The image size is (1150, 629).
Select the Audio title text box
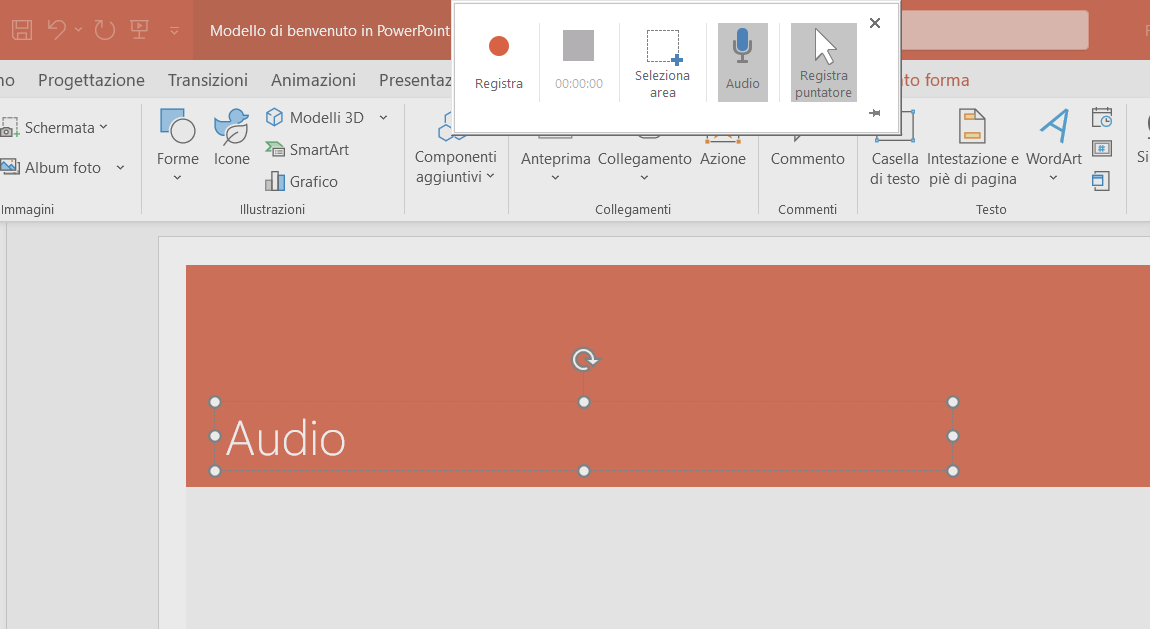(x=286, y=437)
